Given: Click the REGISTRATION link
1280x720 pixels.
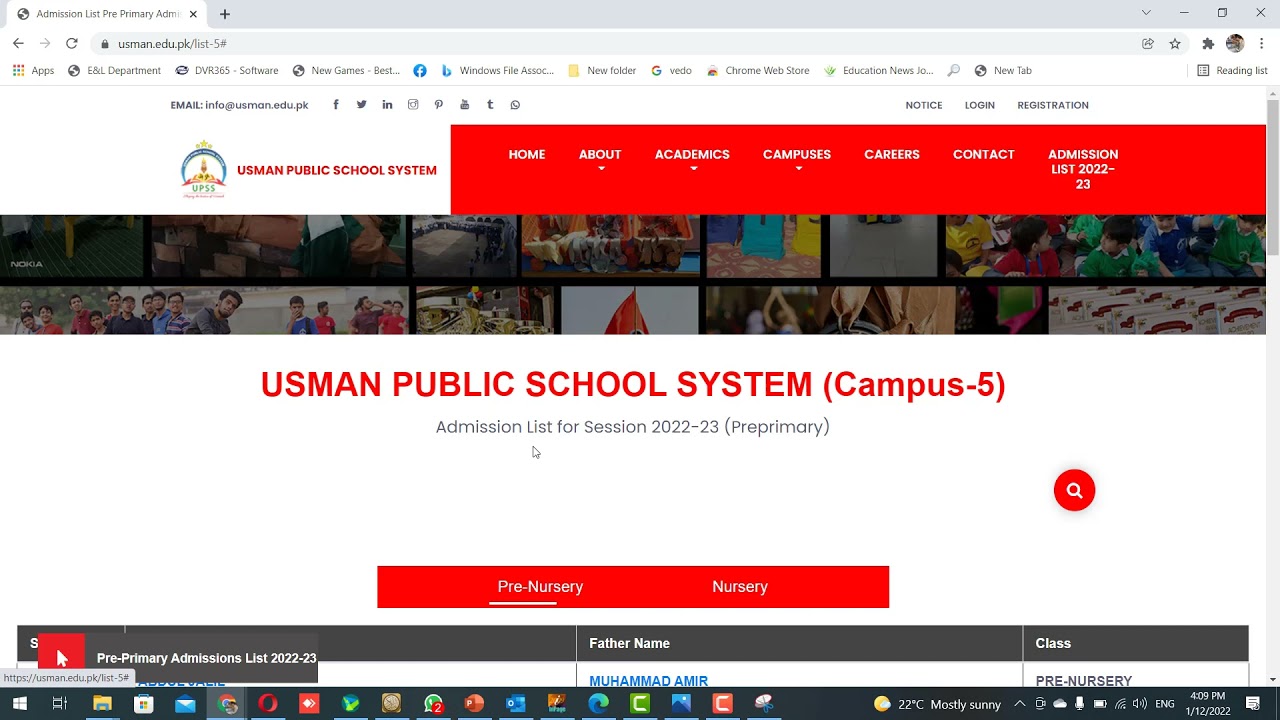Looking at the screenshot, I should click(x=1053, y=105).
